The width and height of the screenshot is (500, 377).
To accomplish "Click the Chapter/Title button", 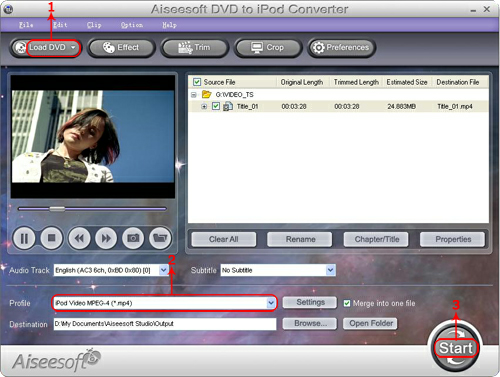I will 376,239.
